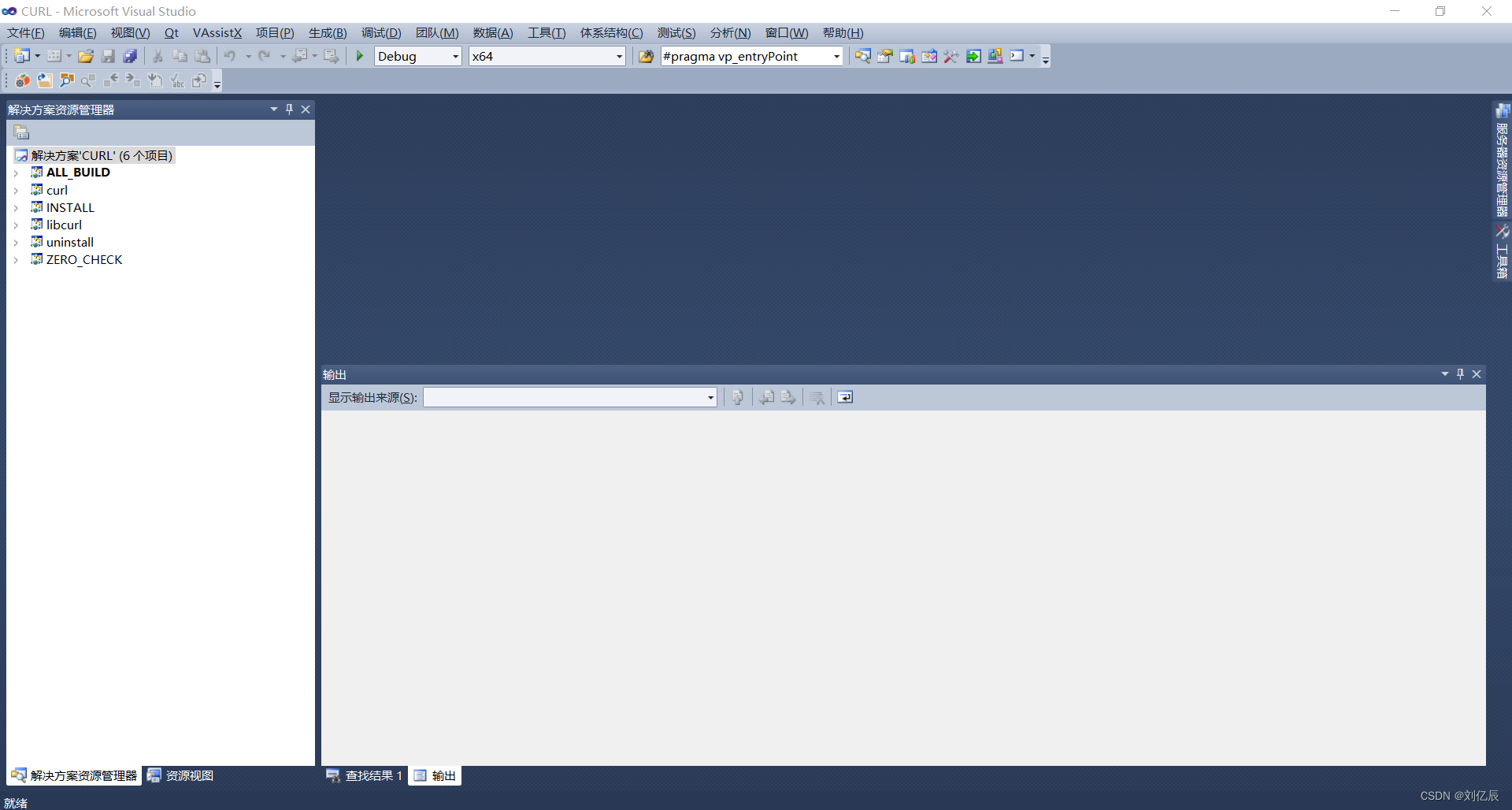Screen dimensions: 1512x810
Task: Select solution 'CURL' (6 个项目) root node
Action: pyautogui.click(x=94, y=155)
